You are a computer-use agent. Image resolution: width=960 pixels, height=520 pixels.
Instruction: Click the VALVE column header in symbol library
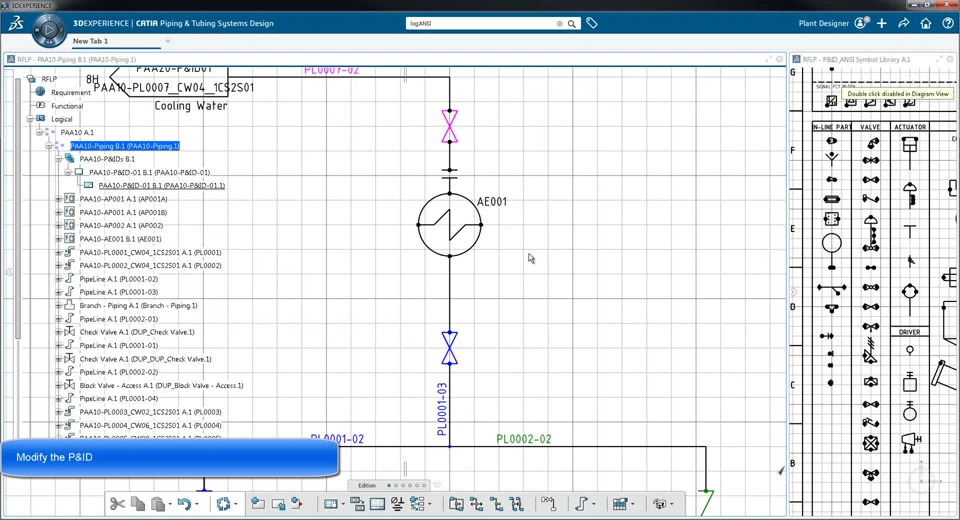point(870,127)
